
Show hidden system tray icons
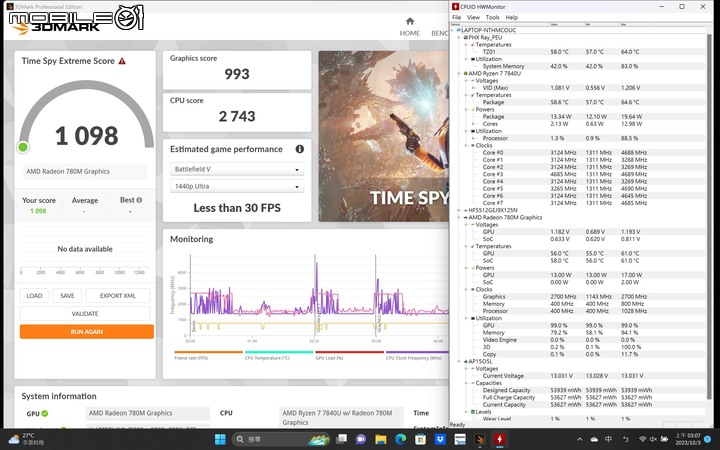[579, 439]
